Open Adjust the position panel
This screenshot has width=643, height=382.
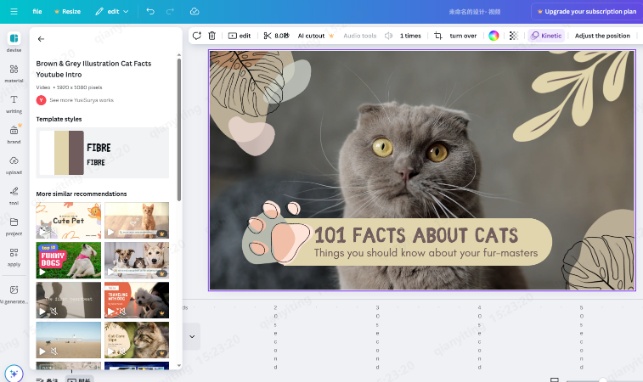point(602,36)
